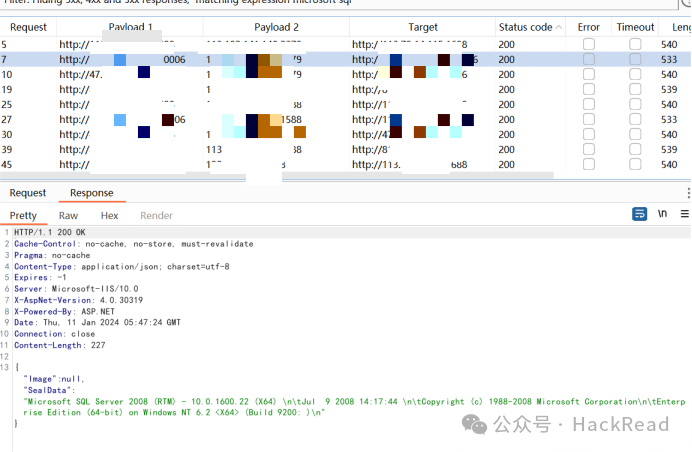
Task: Click the X-AspNet-Version 4.0.30319 header
Action: pyautogui.click(x=79, y=300)
